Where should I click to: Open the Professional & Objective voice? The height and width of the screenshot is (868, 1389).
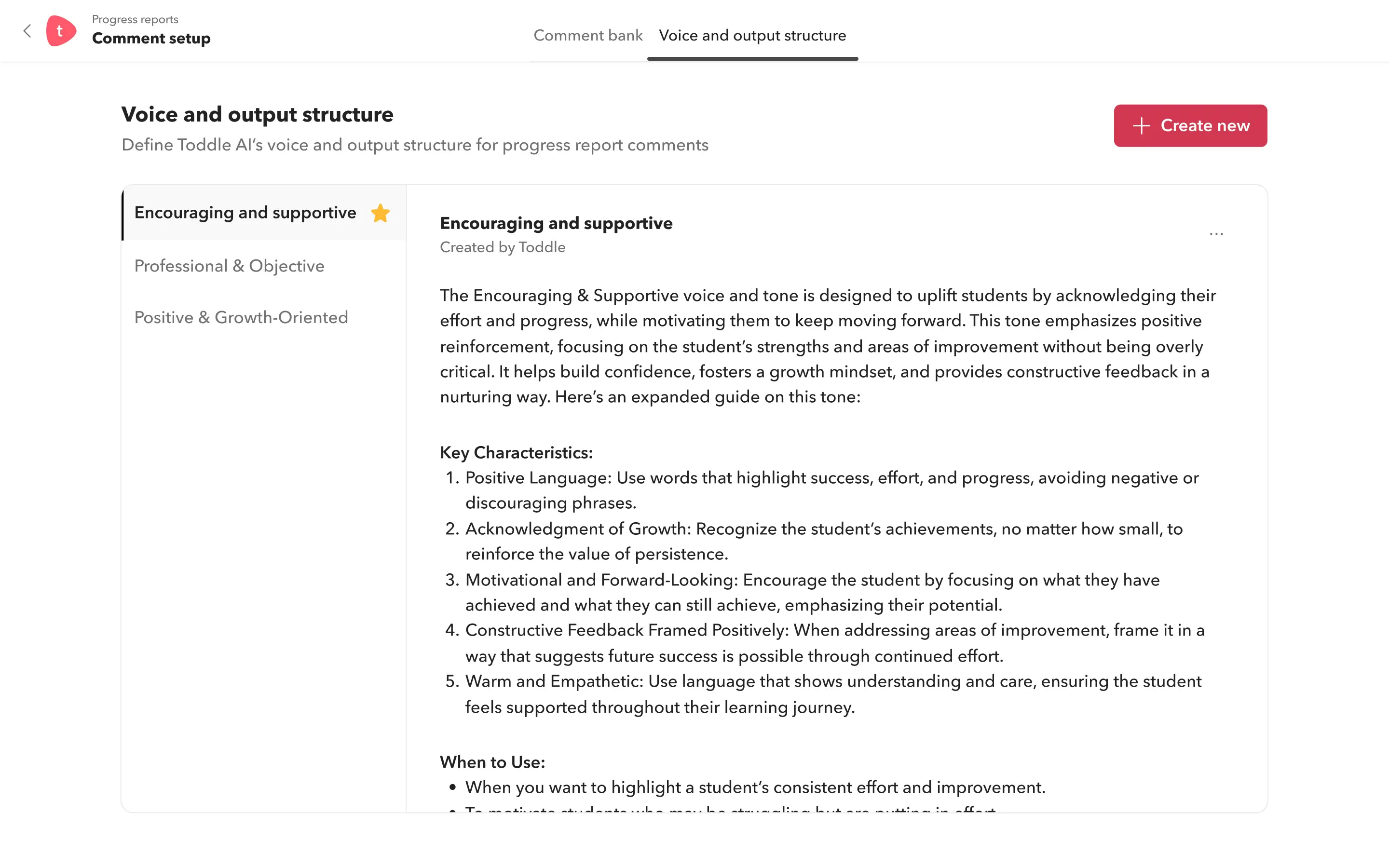click(229, 266)
